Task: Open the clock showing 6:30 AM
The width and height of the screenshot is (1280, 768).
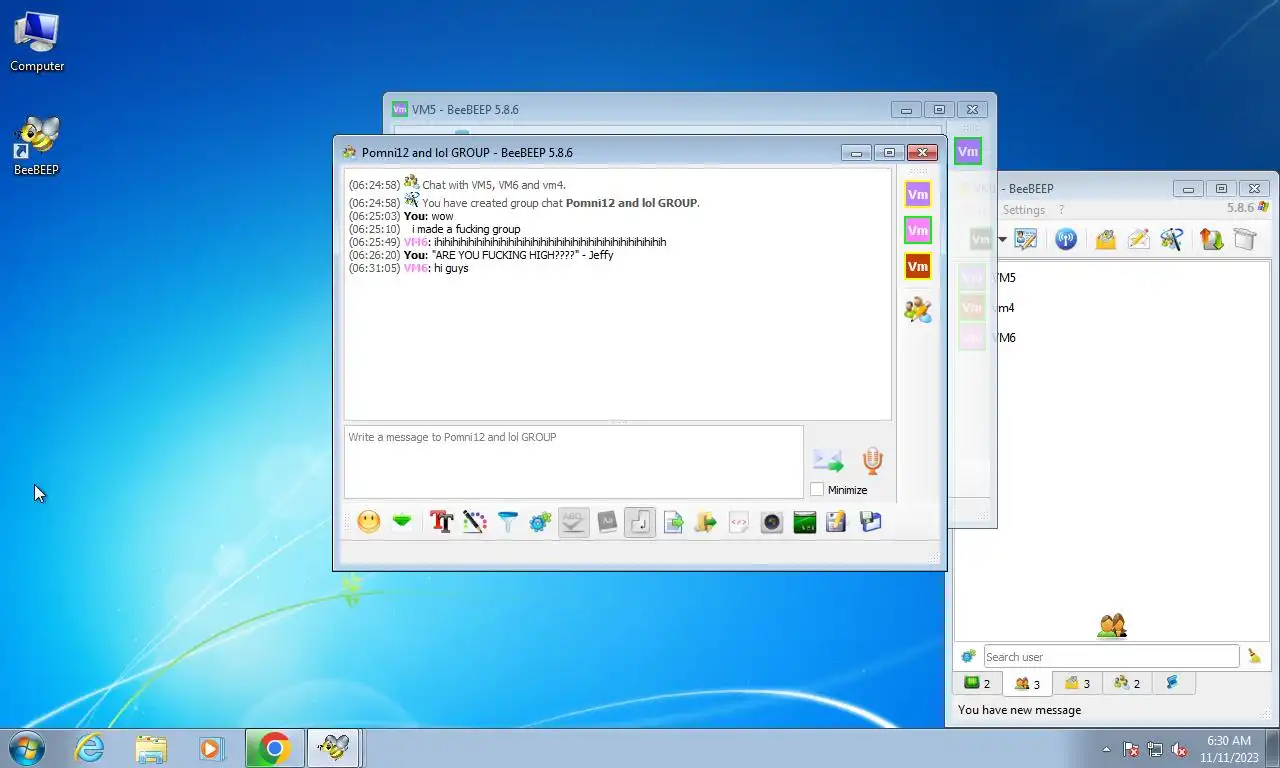Action: click(1229, 749)
